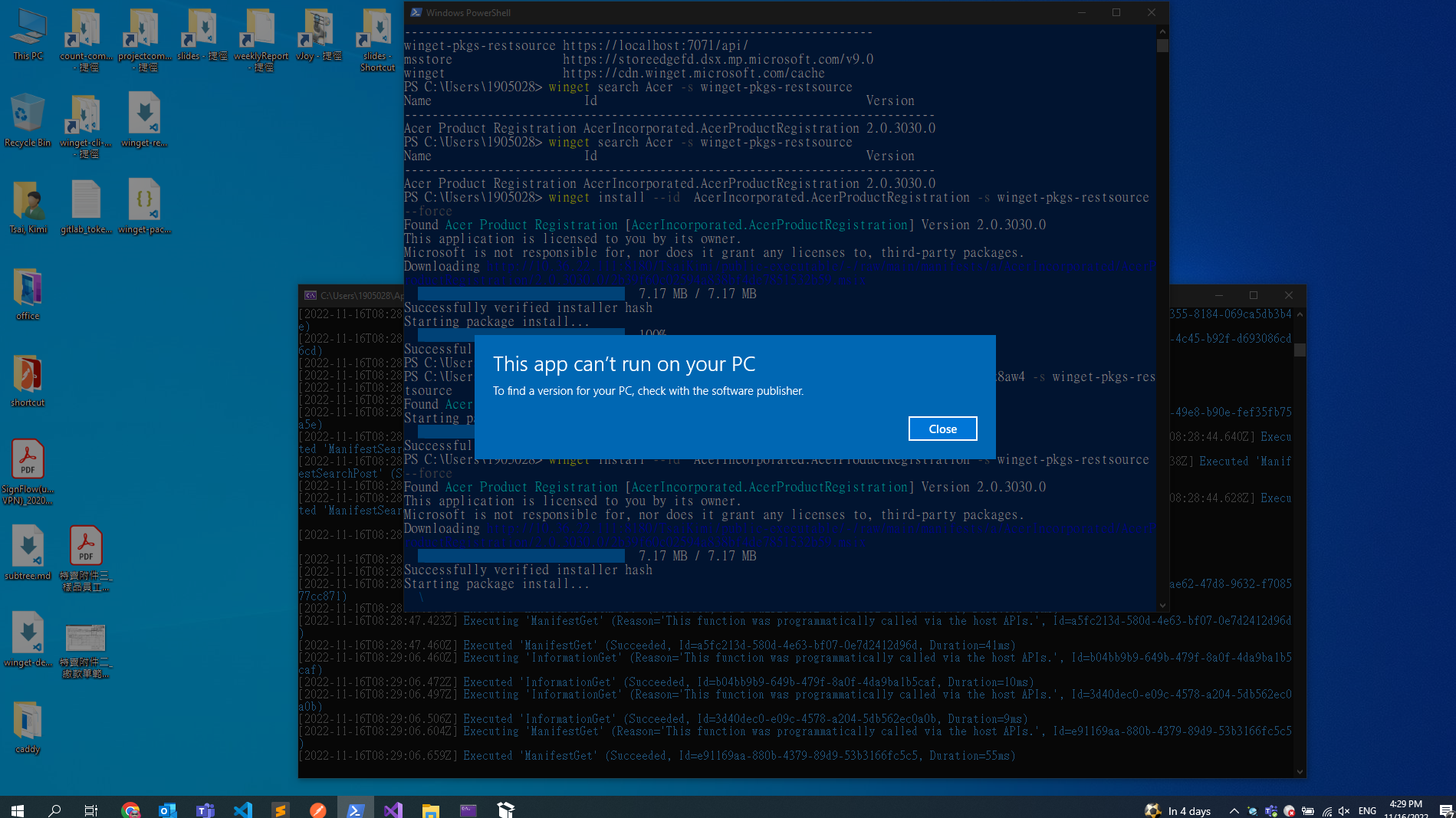This screenshot has height=818, width=1456.
Task: Open the Recycle Bin
Action: (x=28, y=120)
